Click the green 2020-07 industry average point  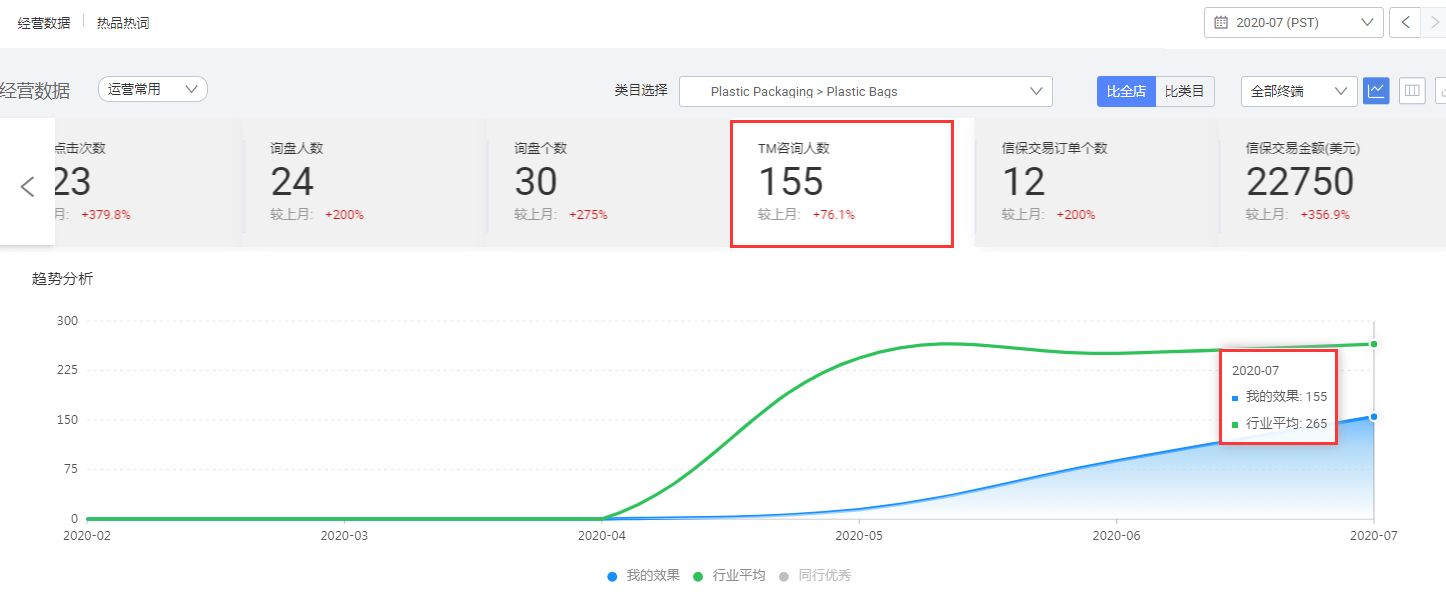1374,344
